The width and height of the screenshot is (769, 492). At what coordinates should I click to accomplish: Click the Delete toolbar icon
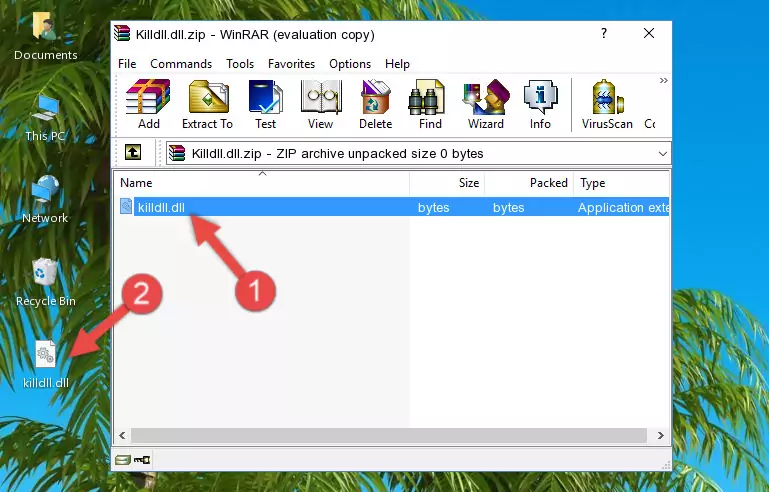click(375, 104)
